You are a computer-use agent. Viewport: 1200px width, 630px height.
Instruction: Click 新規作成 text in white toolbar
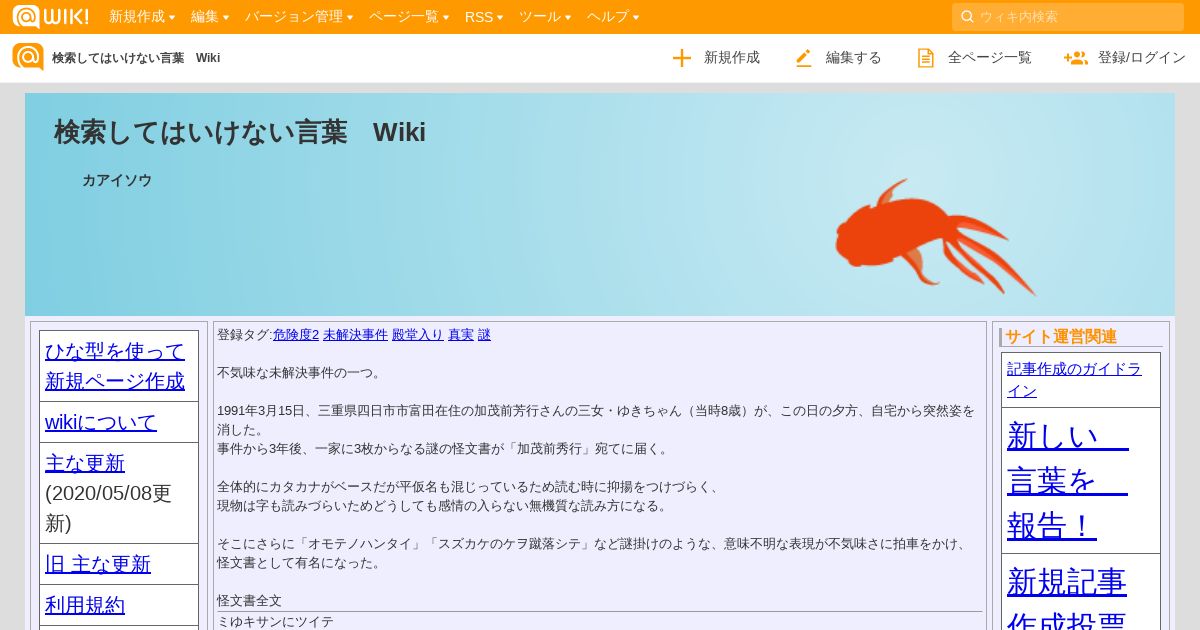pos(732,58)
